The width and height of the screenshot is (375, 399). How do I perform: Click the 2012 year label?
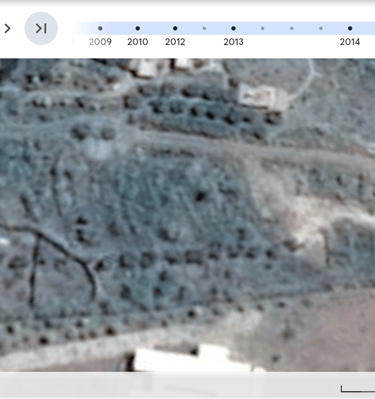click(175, 42)
